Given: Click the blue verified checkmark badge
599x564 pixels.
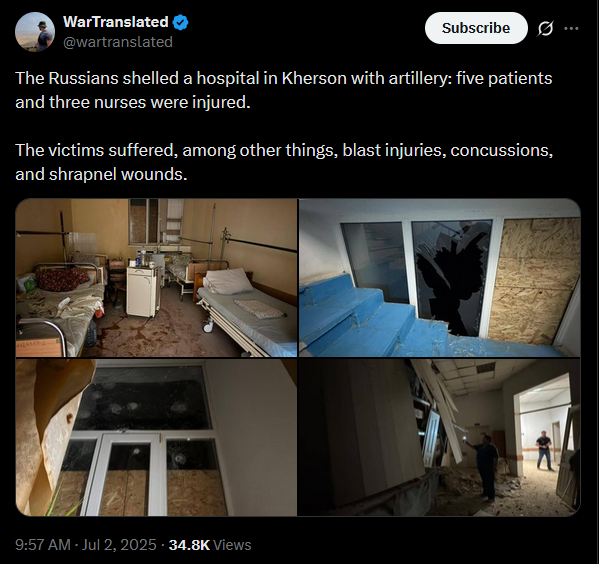Looking at the screenshot, I should [180, 22].
